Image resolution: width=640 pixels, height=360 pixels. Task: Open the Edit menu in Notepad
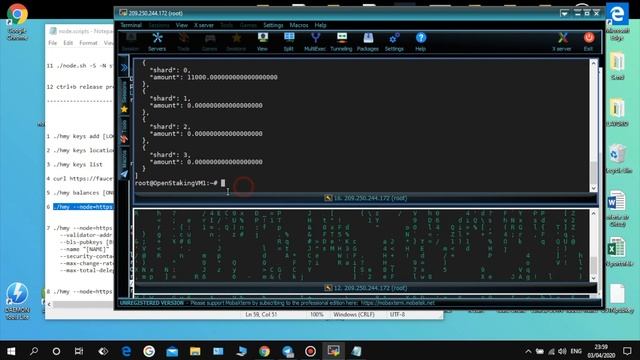[68, 43]
